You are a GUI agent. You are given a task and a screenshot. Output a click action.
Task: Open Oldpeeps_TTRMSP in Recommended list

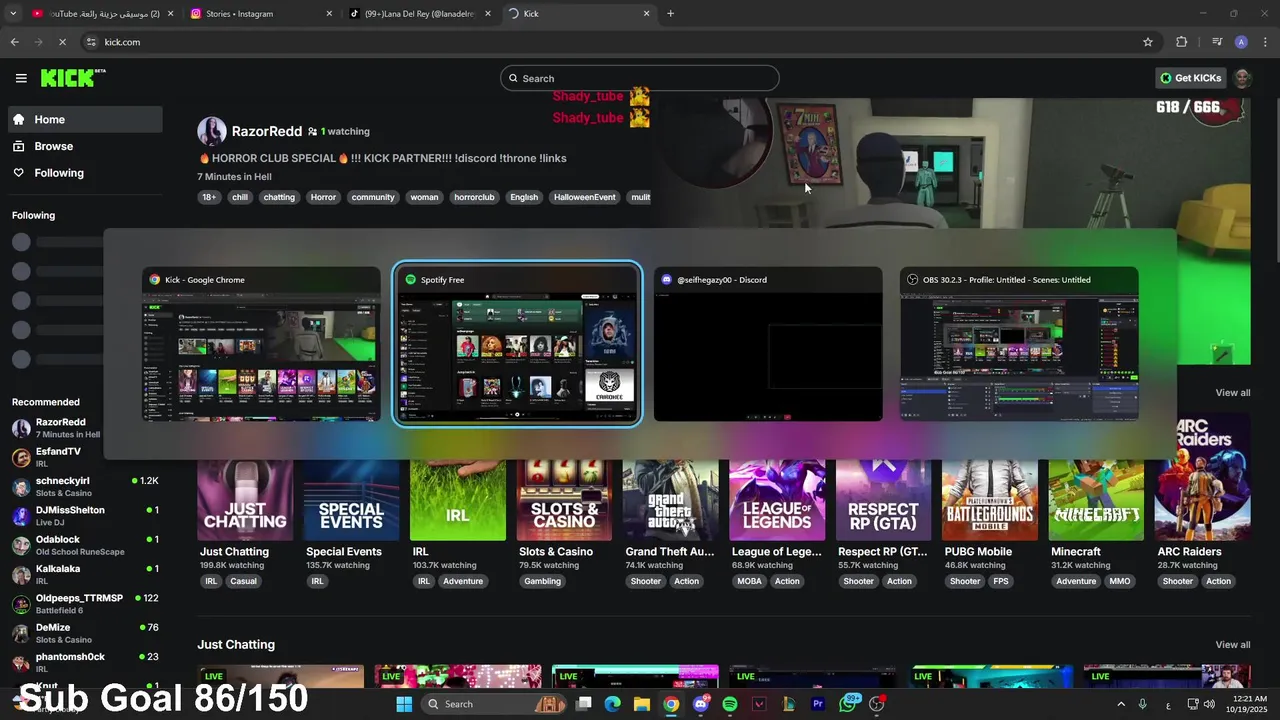point(84,603)
